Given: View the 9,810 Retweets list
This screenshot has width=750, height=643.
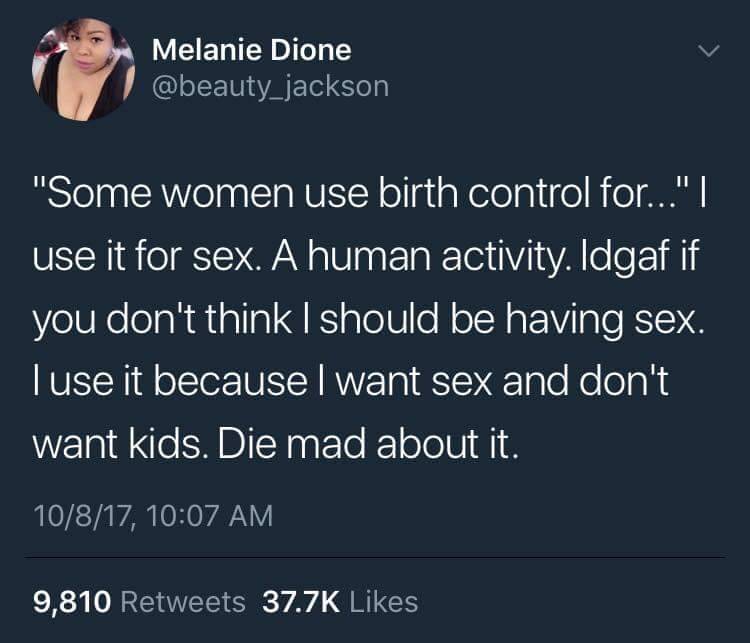Looking at the screenshot, I should click(139, 601).
